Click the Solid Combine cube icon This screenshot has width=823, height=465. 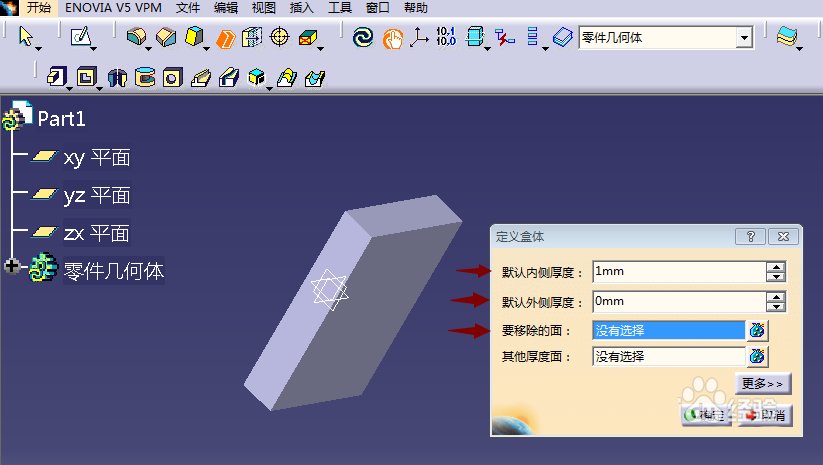click(256, 78)
